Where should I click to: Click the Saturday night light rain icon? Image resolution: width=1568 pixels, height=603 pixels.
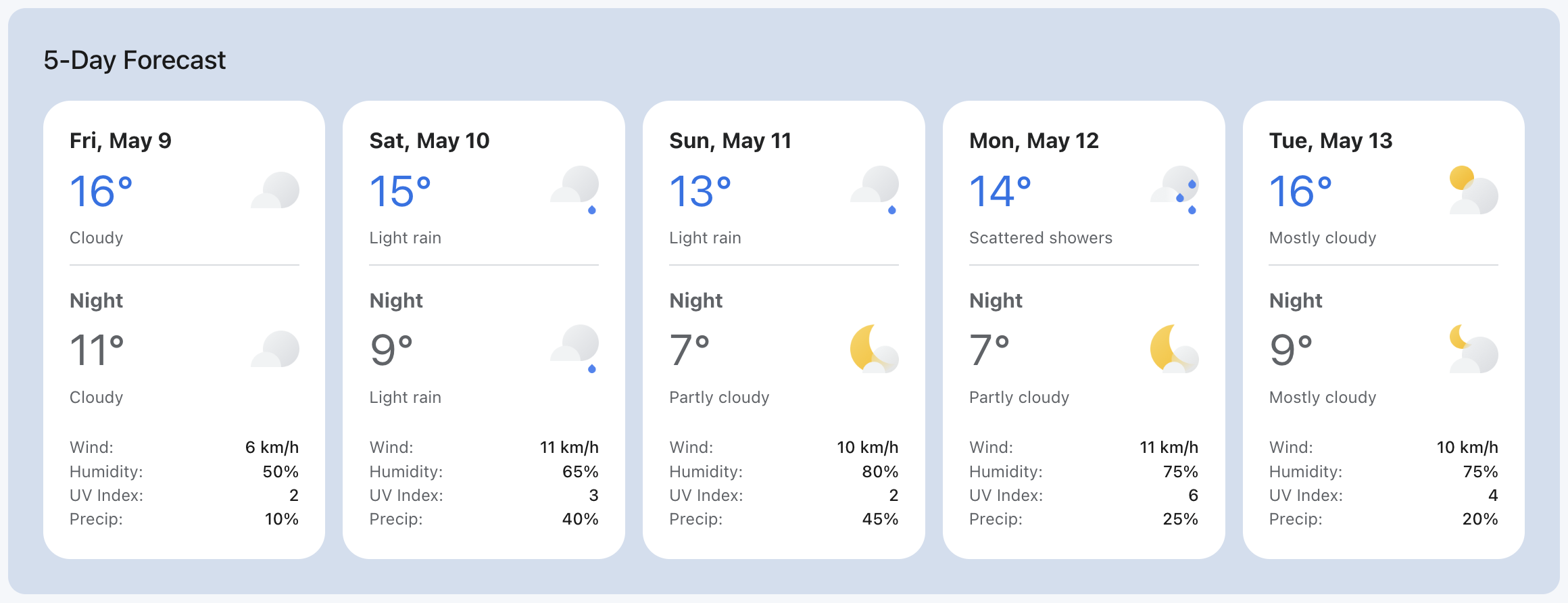click(x=574, y=349)
